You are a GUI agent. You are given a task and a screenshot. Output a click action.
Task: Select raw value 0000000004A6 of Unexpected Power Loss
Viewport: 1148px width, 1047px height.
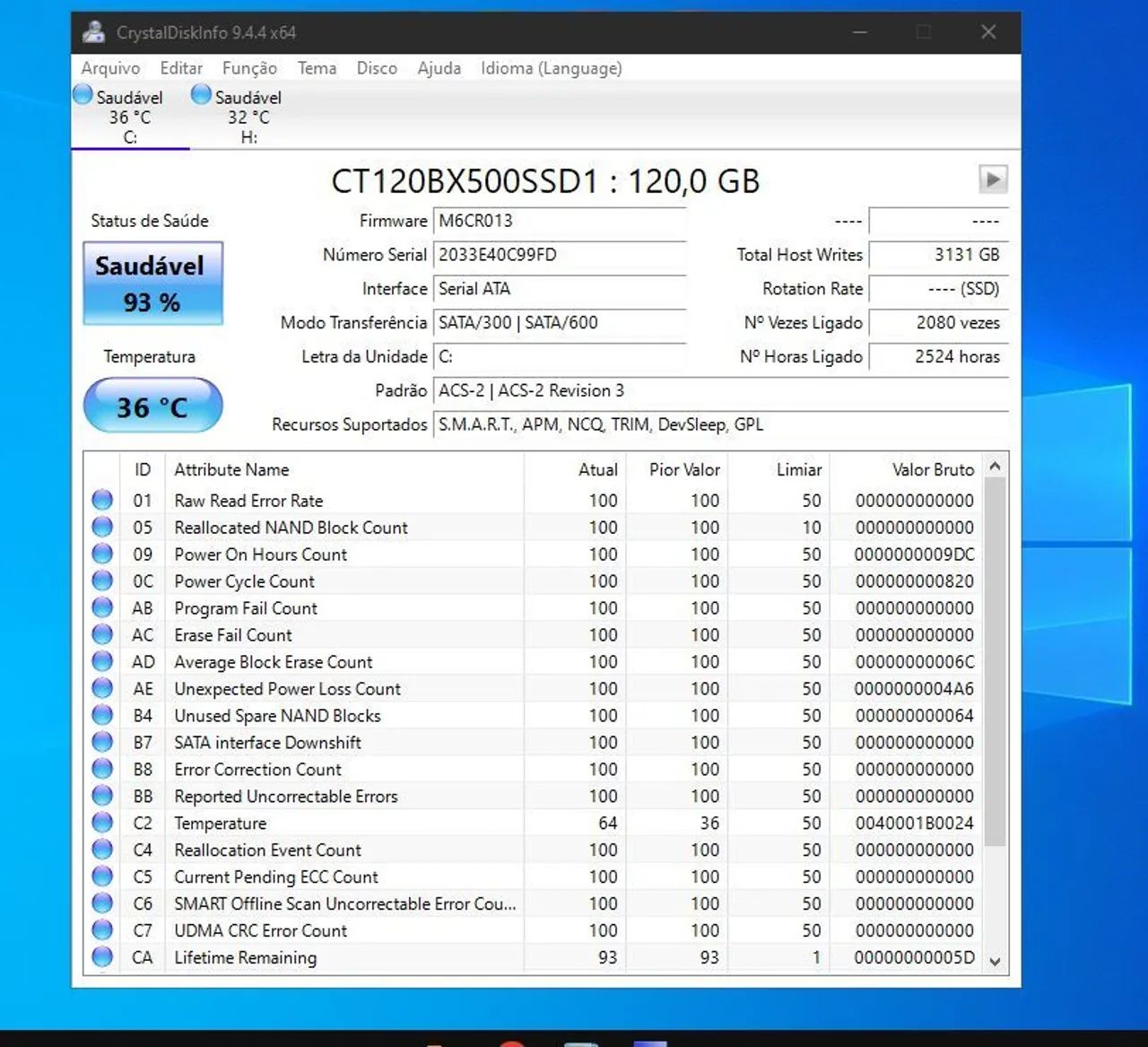[914, 689]
